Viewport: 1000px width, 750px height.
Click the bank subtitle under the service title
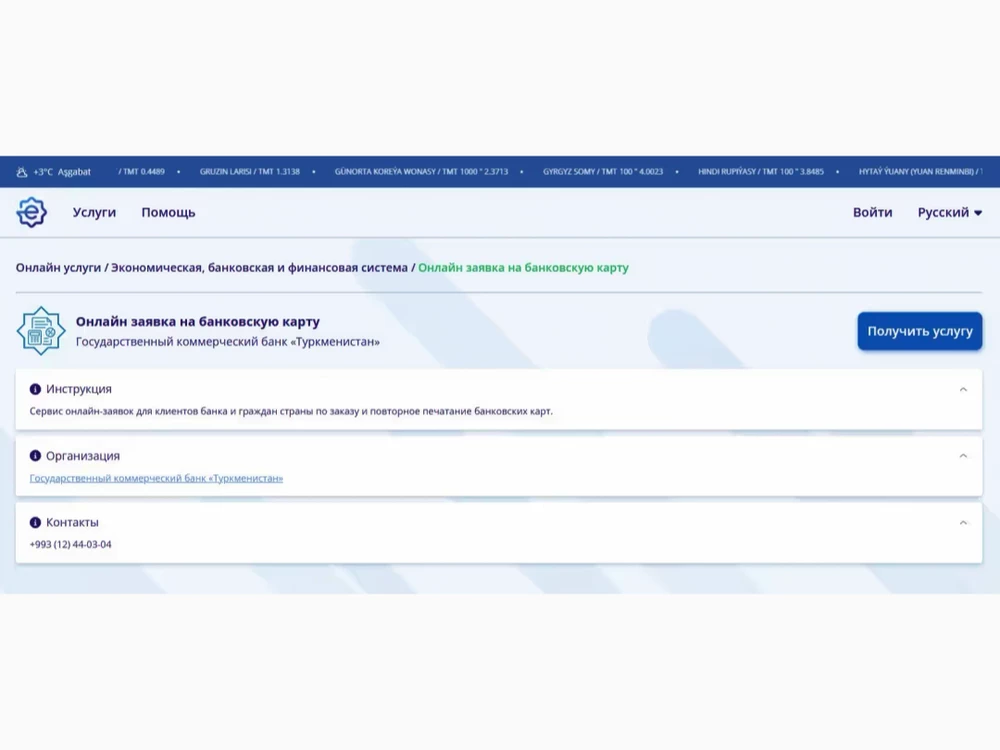[228, 342]
